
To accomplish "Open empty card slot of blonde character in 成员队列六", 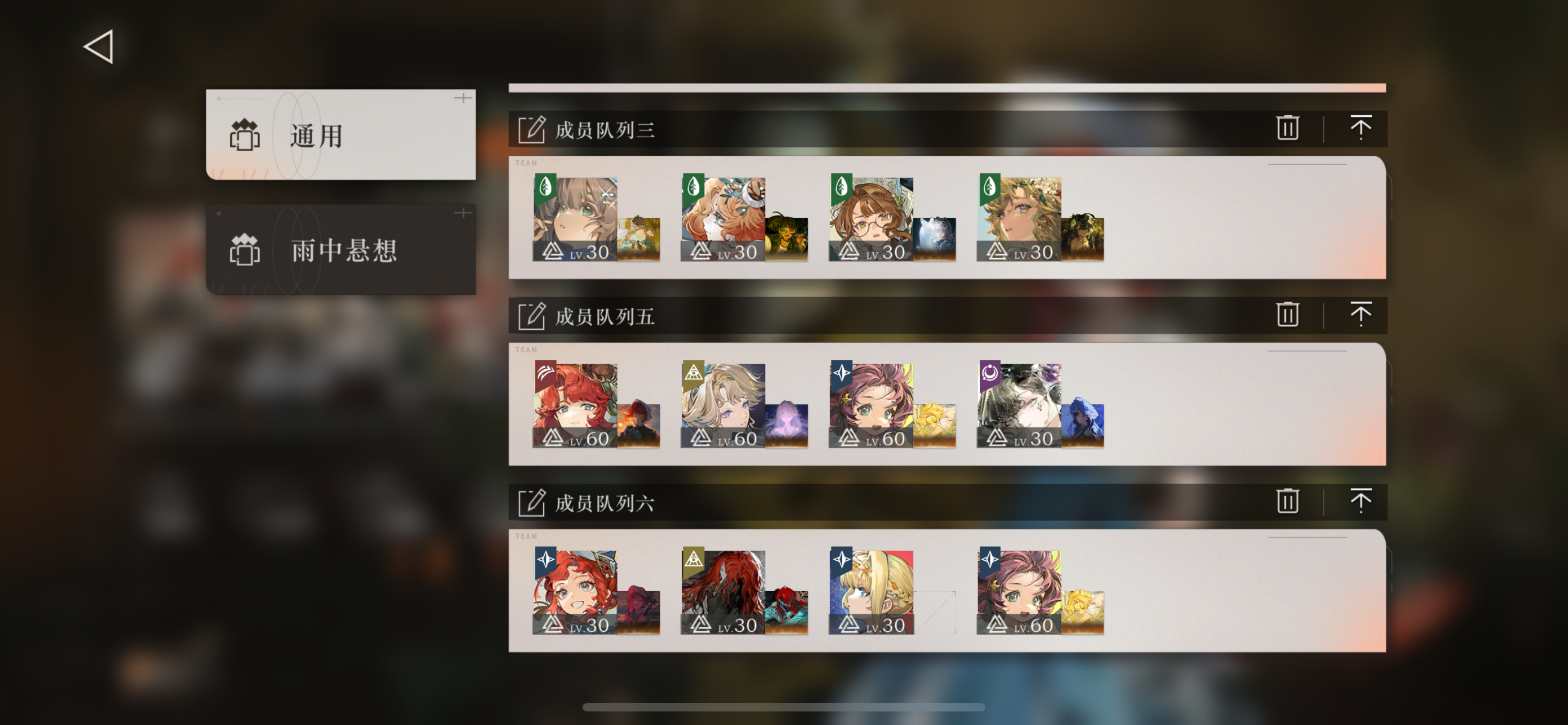I will 934,613.
